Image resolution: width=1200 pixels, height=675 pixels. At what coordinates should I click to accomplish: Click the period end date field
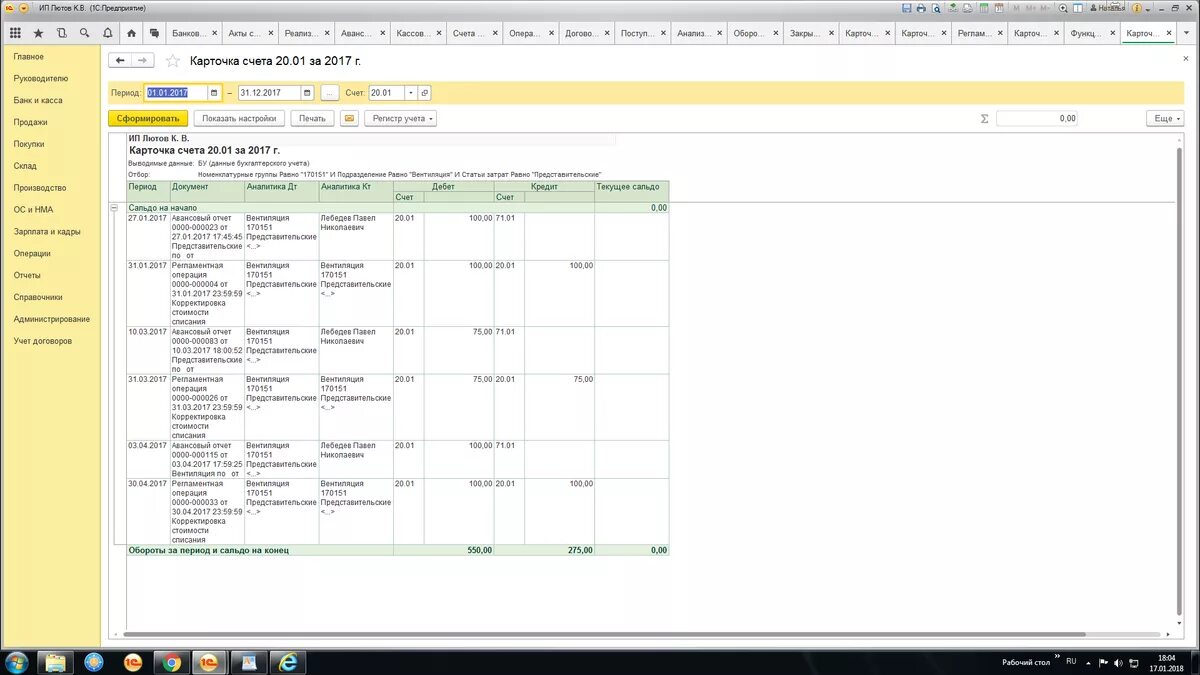pyautogui.click(x=268, y=93)
